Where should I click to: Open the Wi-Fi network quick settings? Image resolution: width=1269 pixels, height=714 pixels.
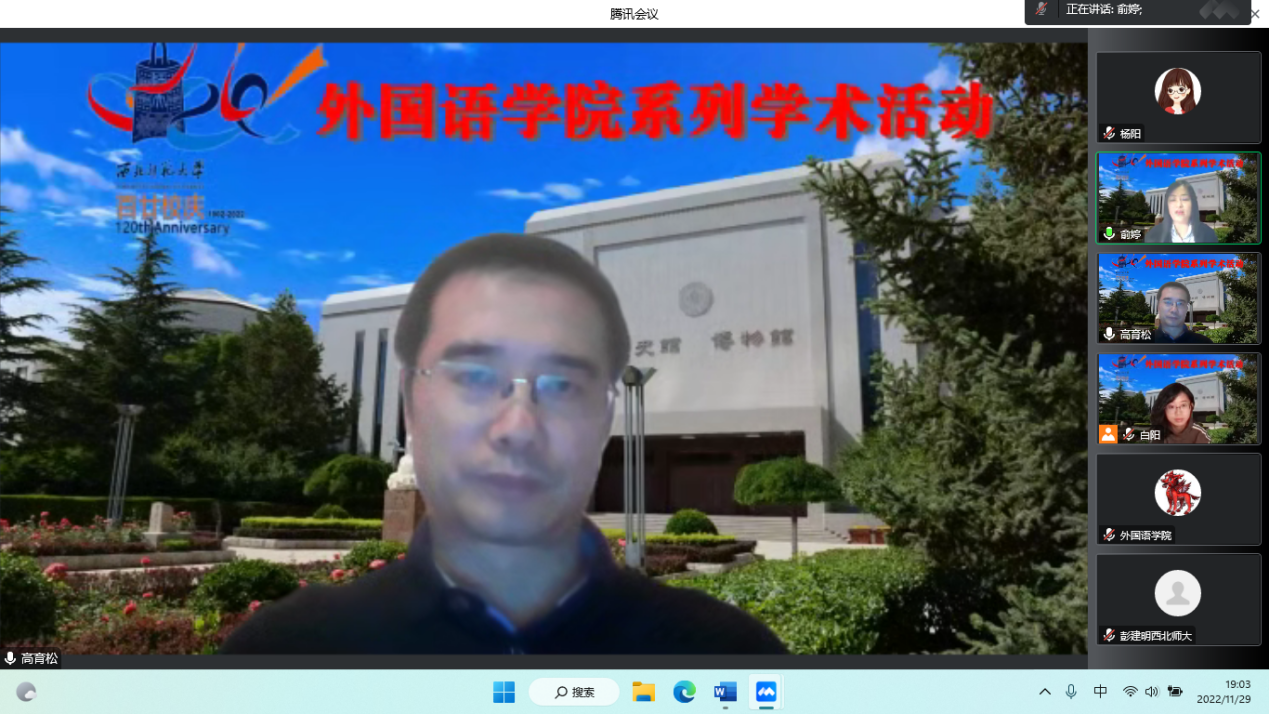tap(1130, 692)
